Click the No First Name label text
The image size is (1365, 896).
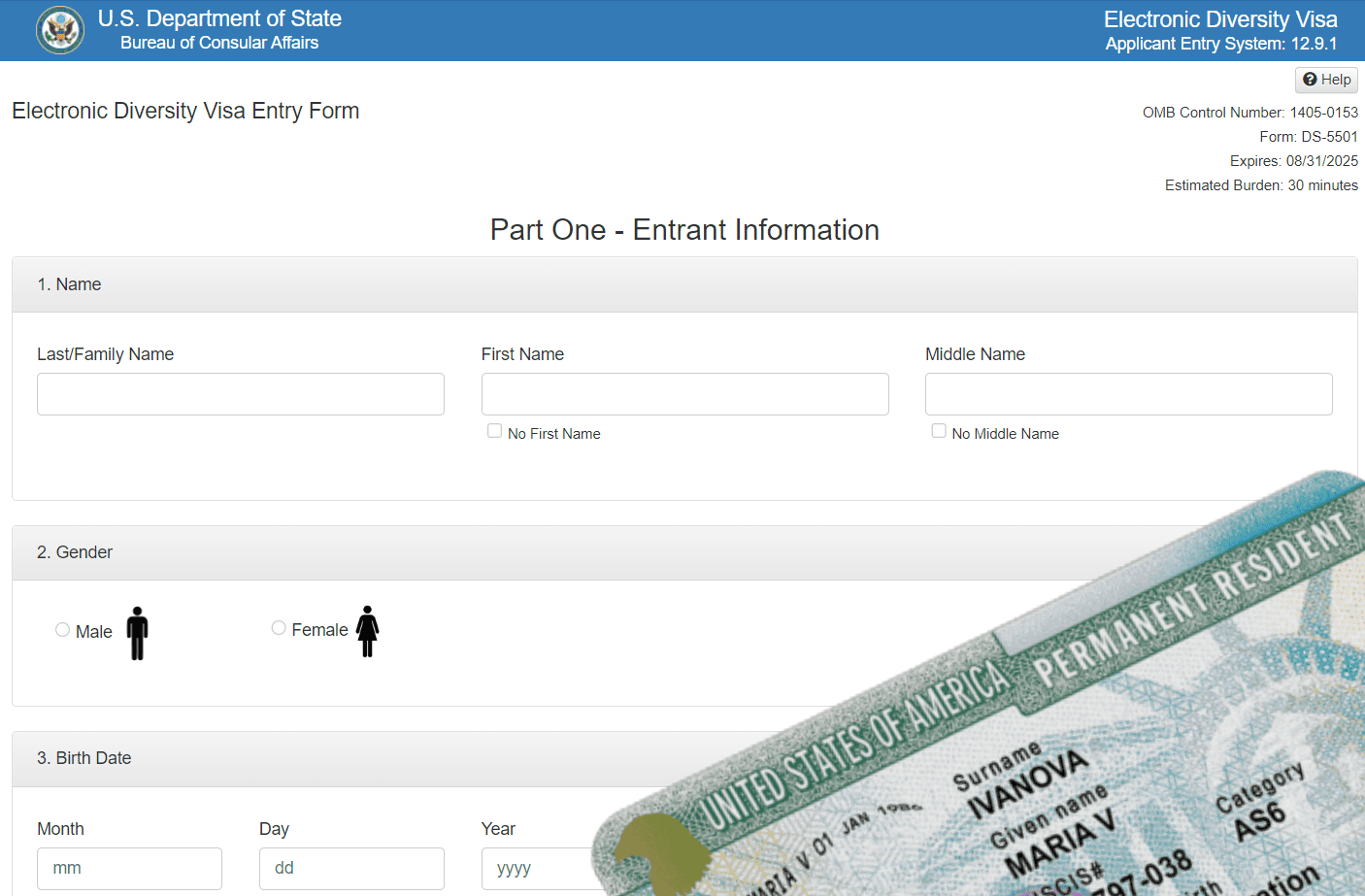click(554, 434)
